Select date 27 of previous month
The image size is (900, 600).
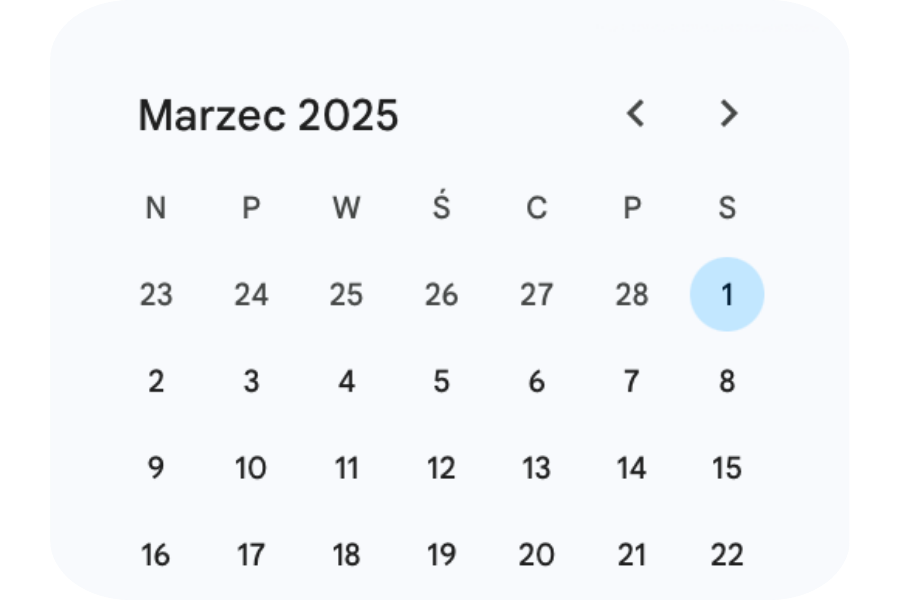[537, 295]
